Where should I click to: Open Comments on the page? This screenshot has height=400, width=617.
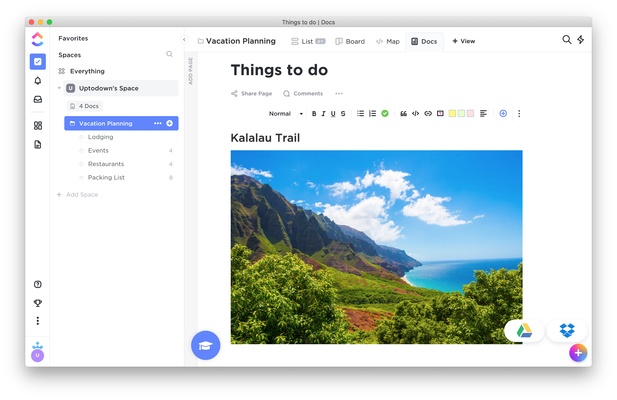[303, 94]
